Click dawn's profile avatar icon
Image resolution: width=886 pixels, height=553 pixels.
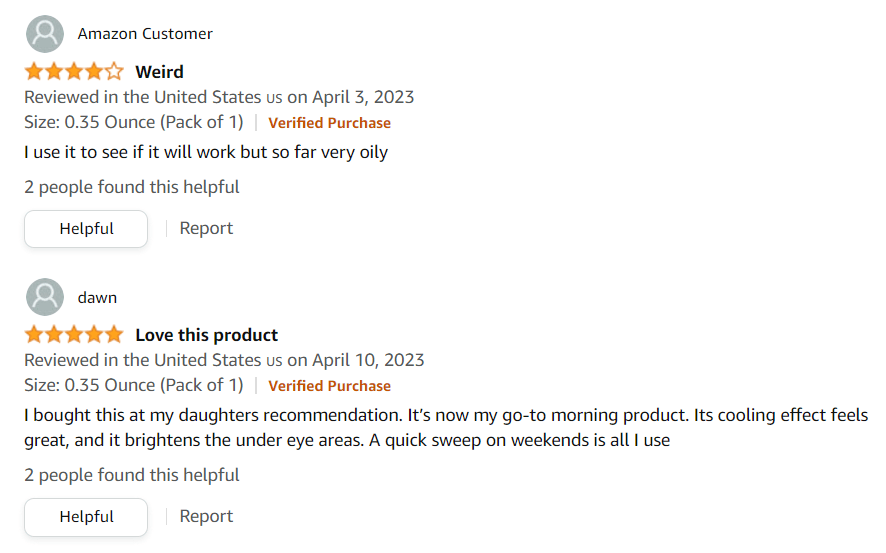[45, 298]
